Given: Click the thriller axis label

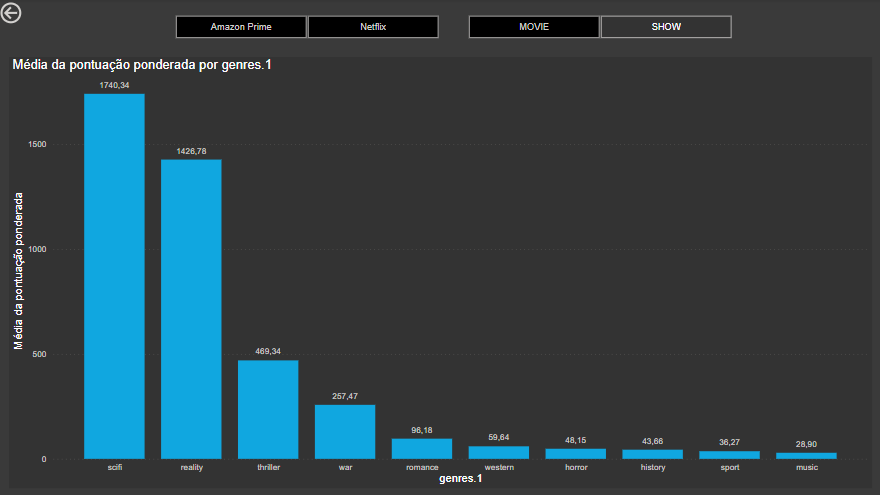Looking at the screenshot, I should [x=269, y=468].
